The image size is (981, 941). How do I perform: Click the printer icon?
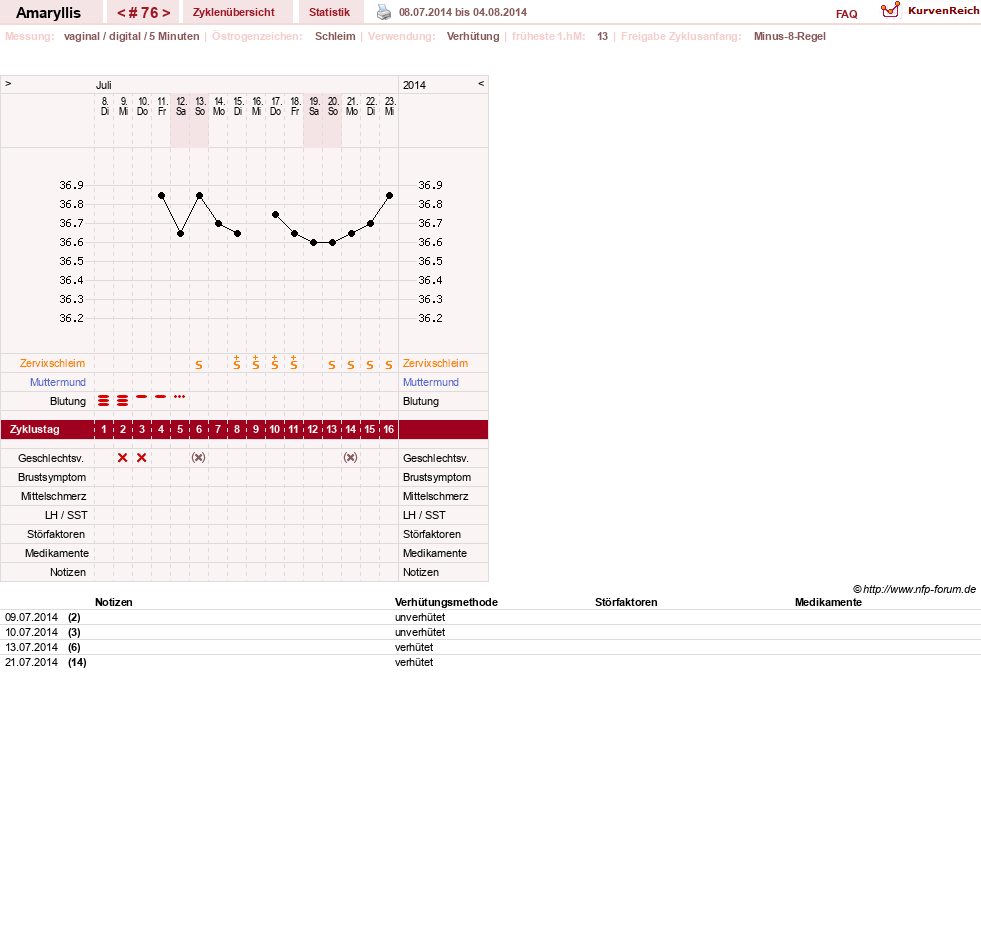[384, 12]
